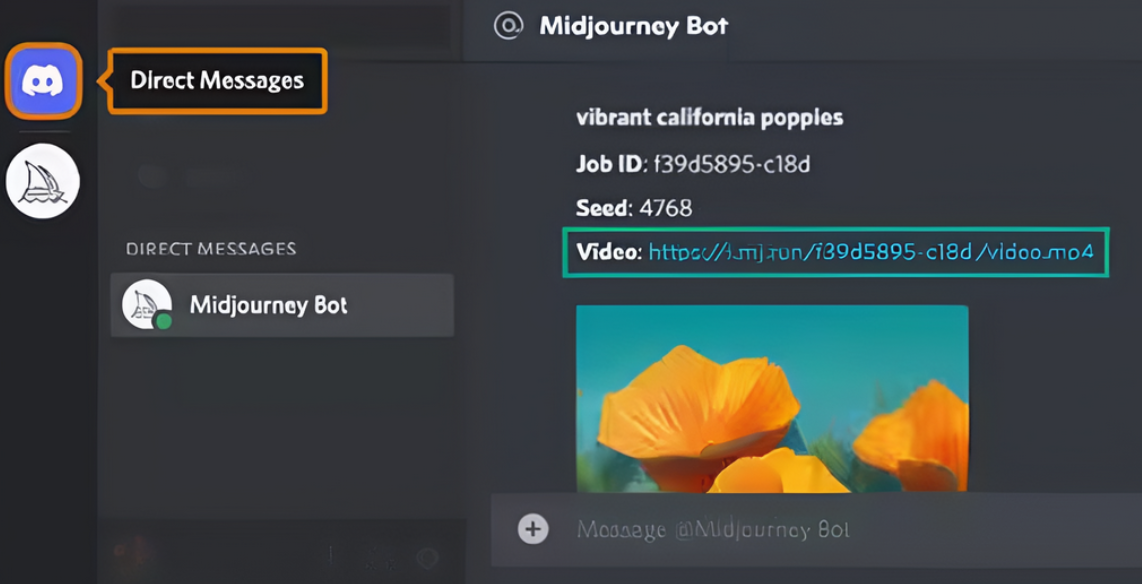
Task: Select the Midjourney Bot conversation in sidebar
Action: (282, 305)
